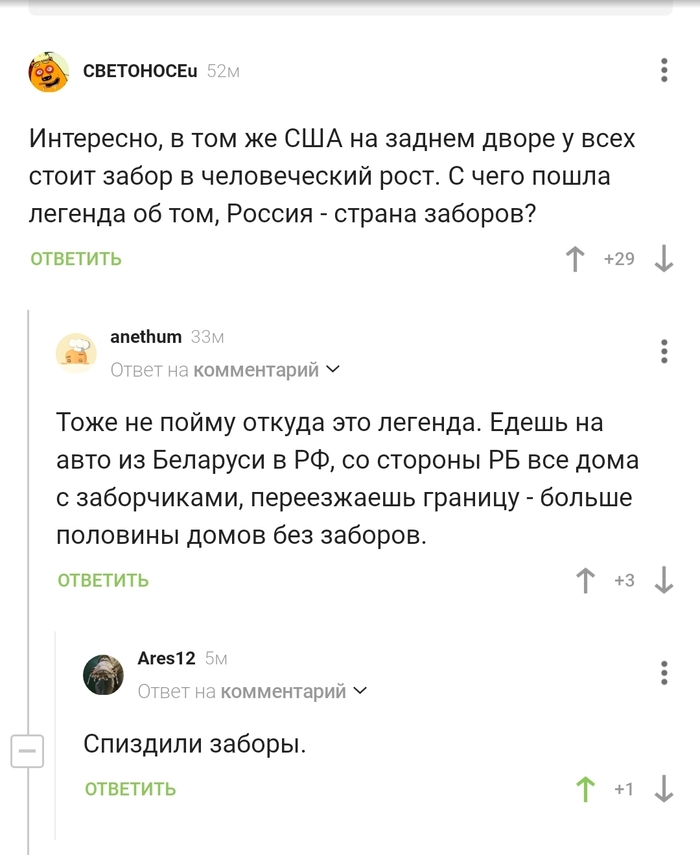The width and height of the screenshot is (700, 855).
Task: Open options menu for anethum's comment
Action: coord(662,350)
